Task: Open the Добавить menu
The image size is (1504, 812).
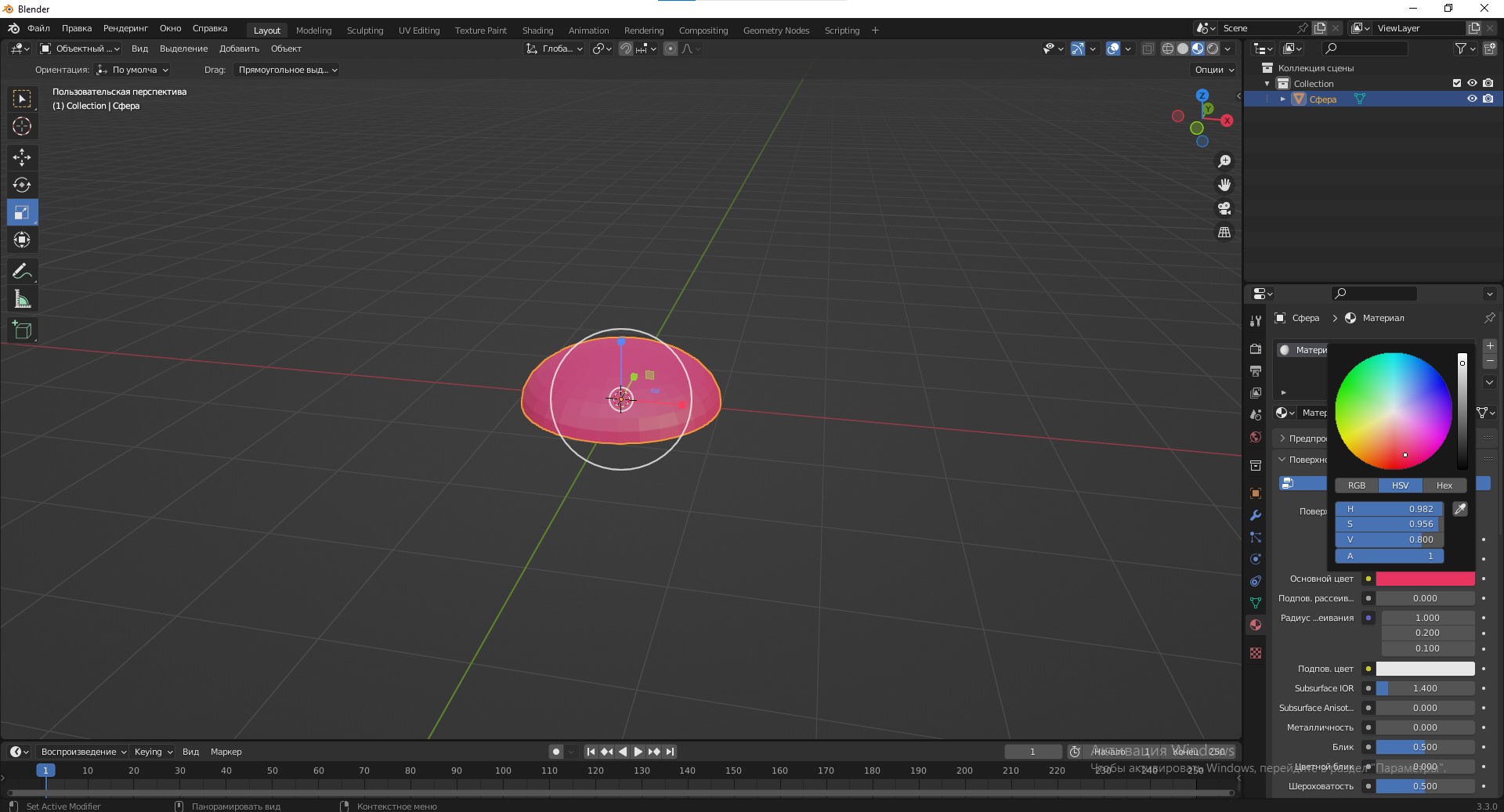Action: pyautogui.click(x=239, y=49)
